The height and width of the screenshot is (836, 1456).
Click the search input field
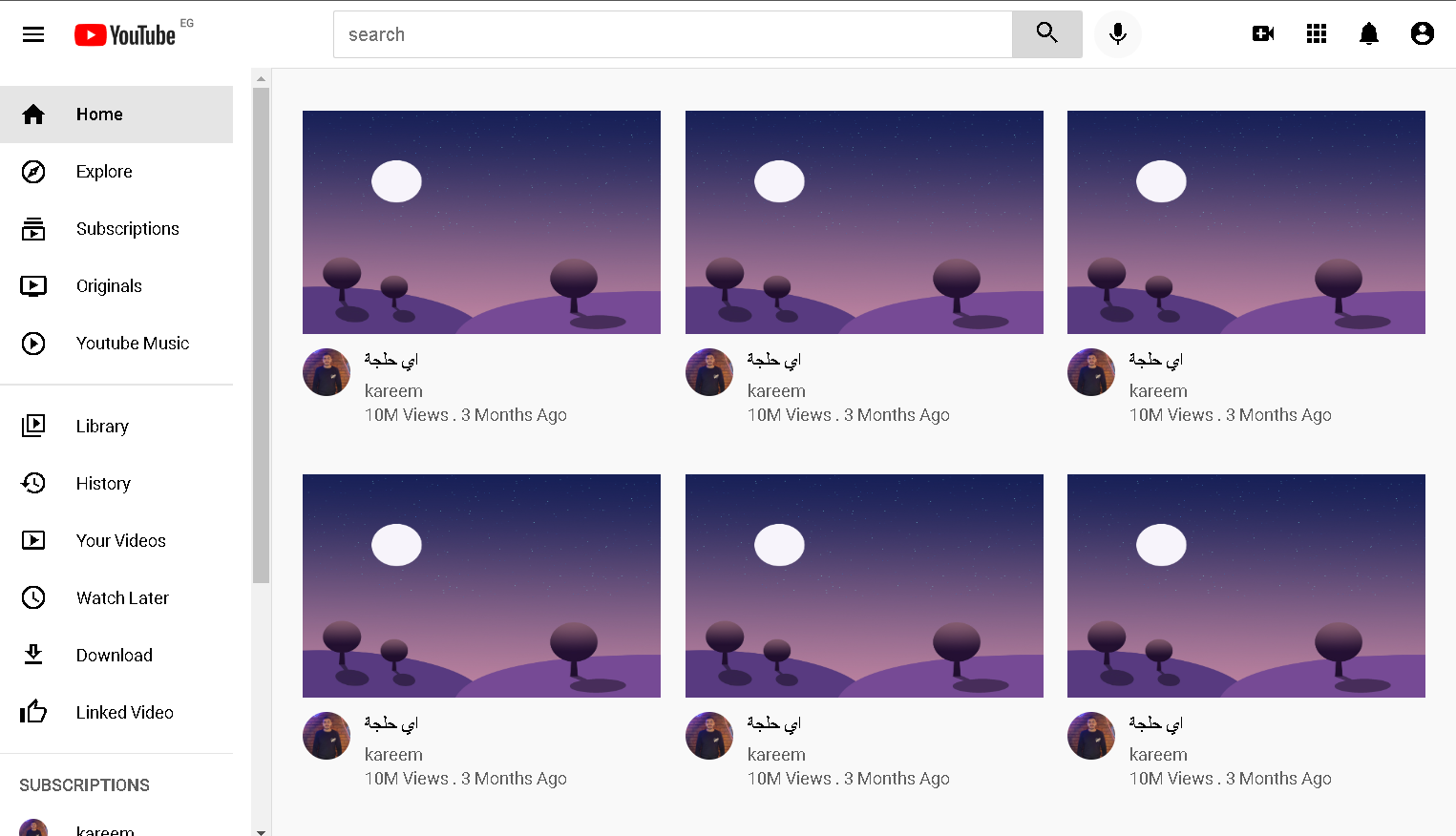673,34
